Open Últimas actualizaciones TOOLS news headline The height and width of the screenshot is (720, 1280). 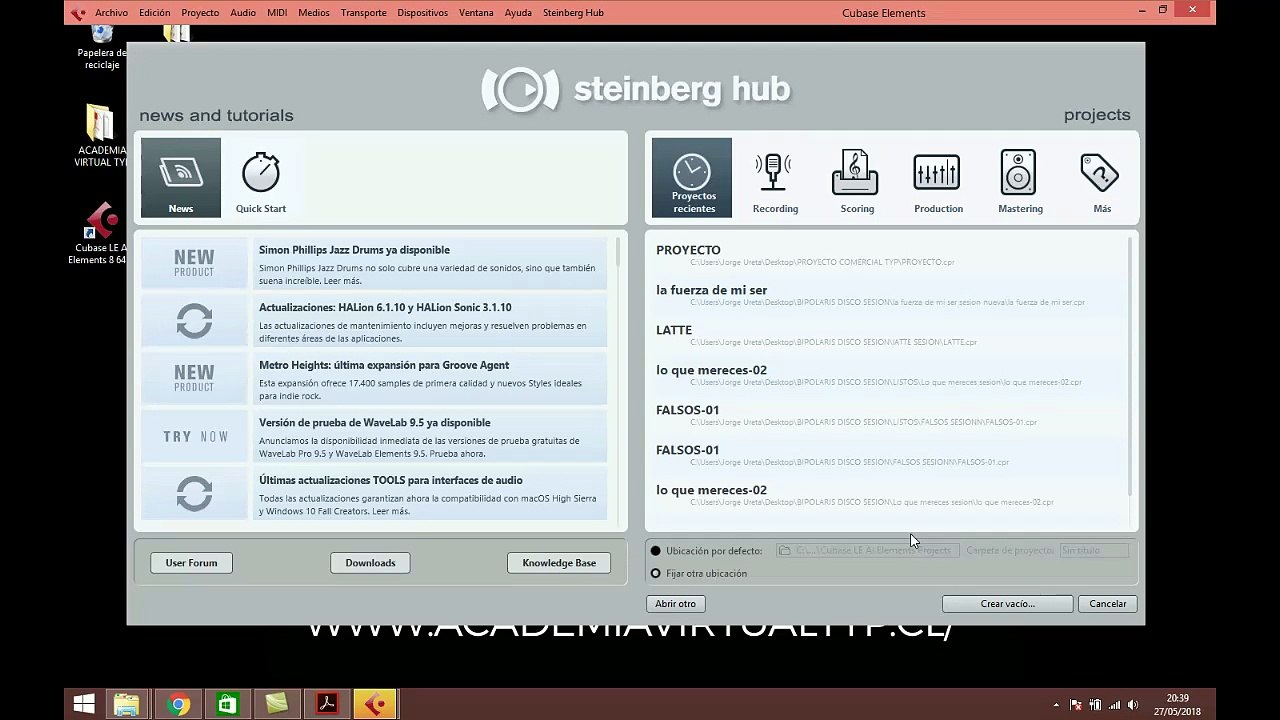[391, 481]
